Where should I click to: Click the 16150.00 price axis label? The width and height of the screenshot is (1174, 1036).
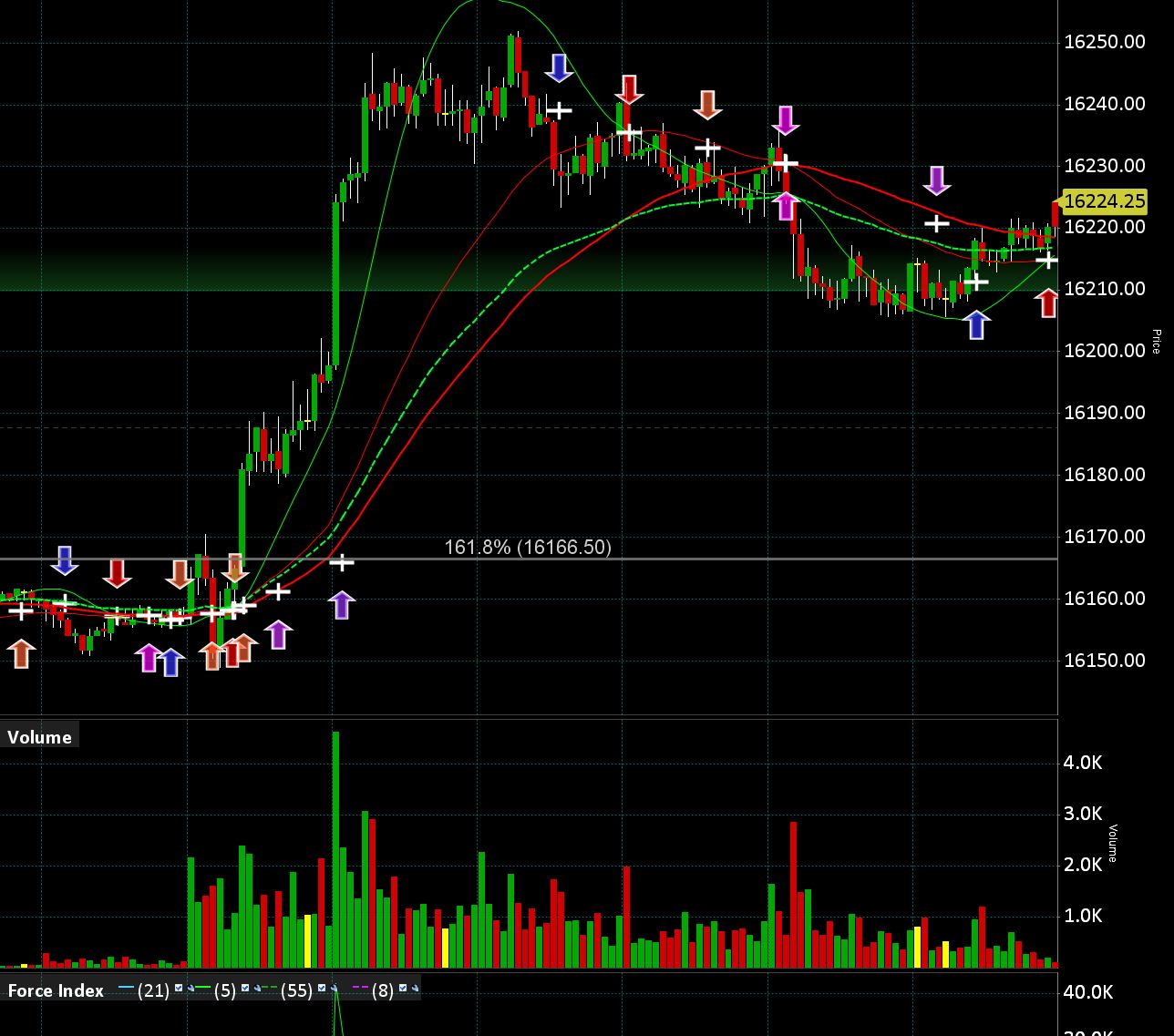click(1105, 661)
